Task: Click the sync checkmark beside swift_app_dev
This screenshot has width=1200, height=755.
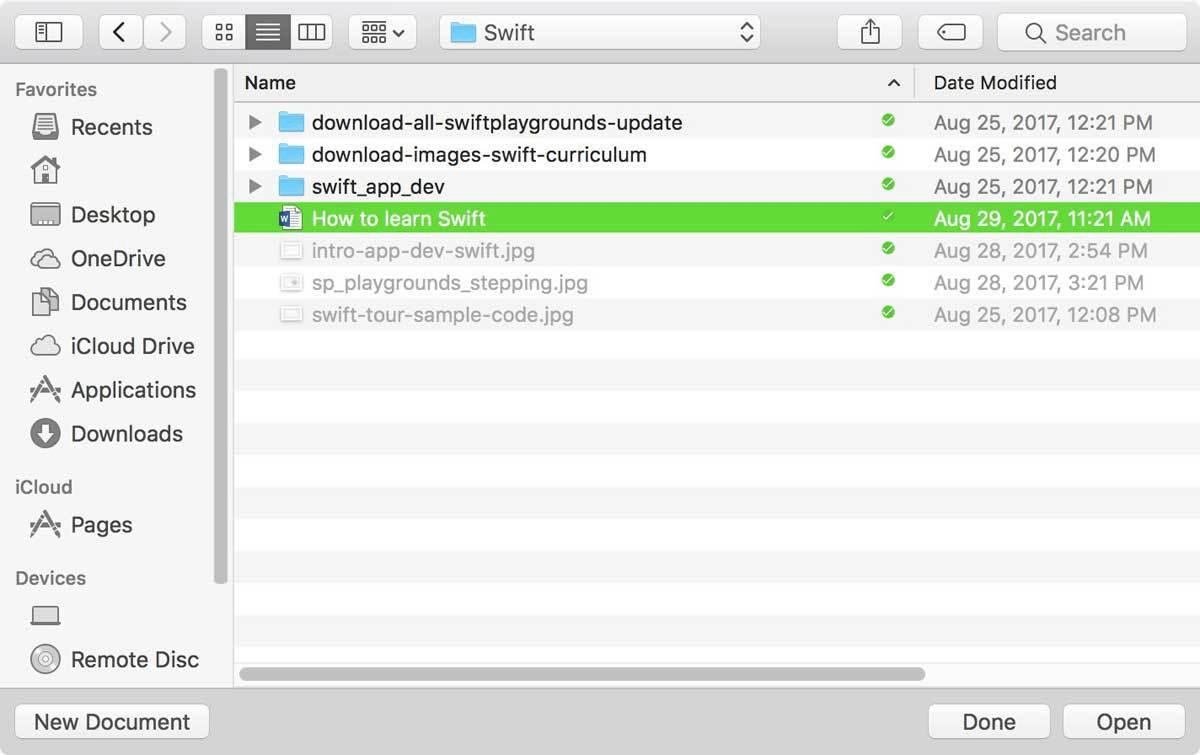Action: [888, 187]
